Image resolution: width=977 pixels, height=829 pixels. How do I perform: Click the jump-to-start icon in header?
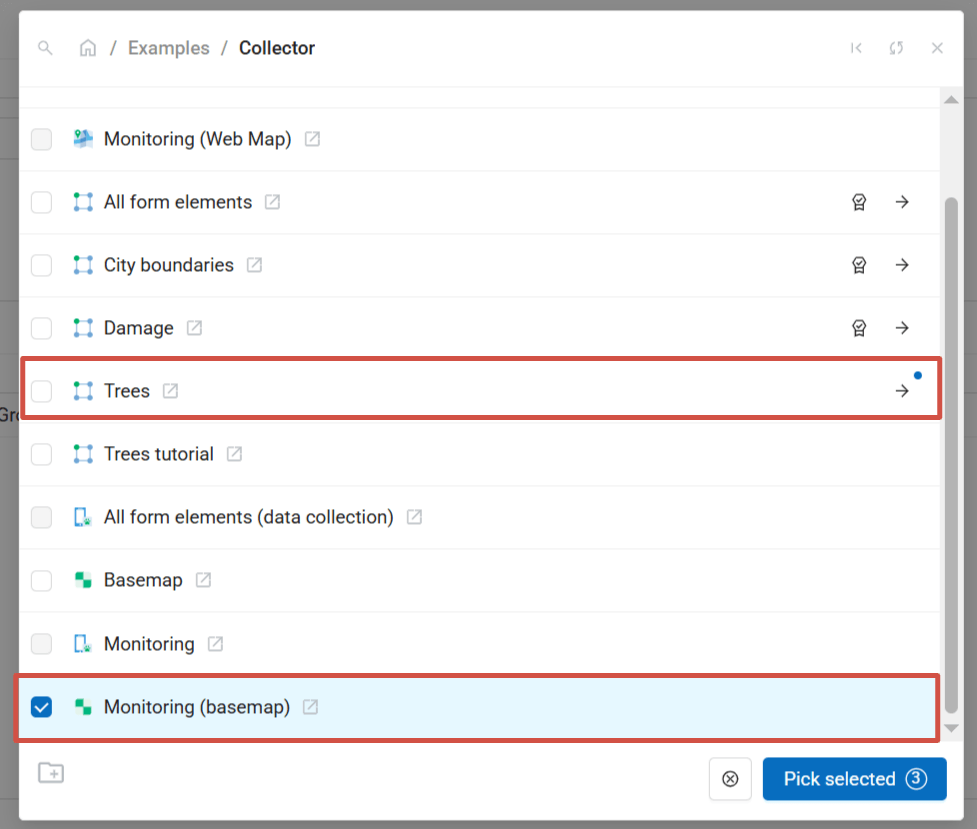pos(856,48)
